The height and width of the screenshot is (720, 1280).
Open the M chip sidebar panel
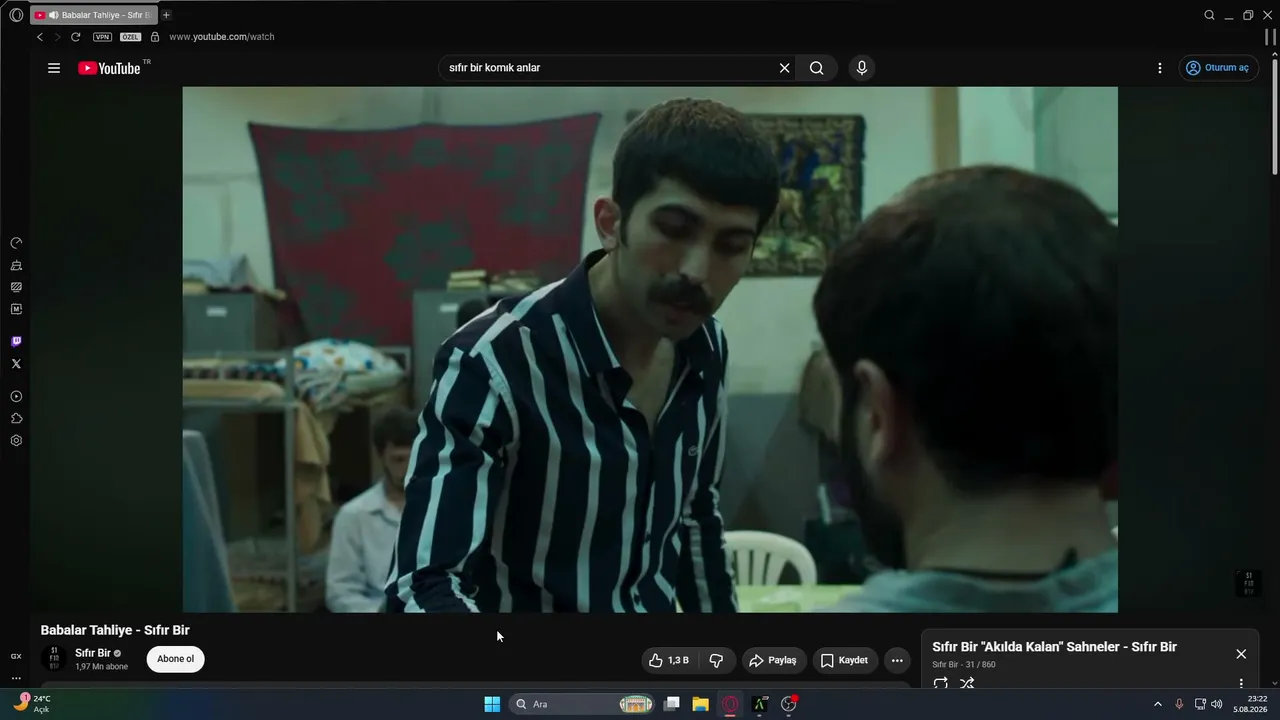(16, 309)
